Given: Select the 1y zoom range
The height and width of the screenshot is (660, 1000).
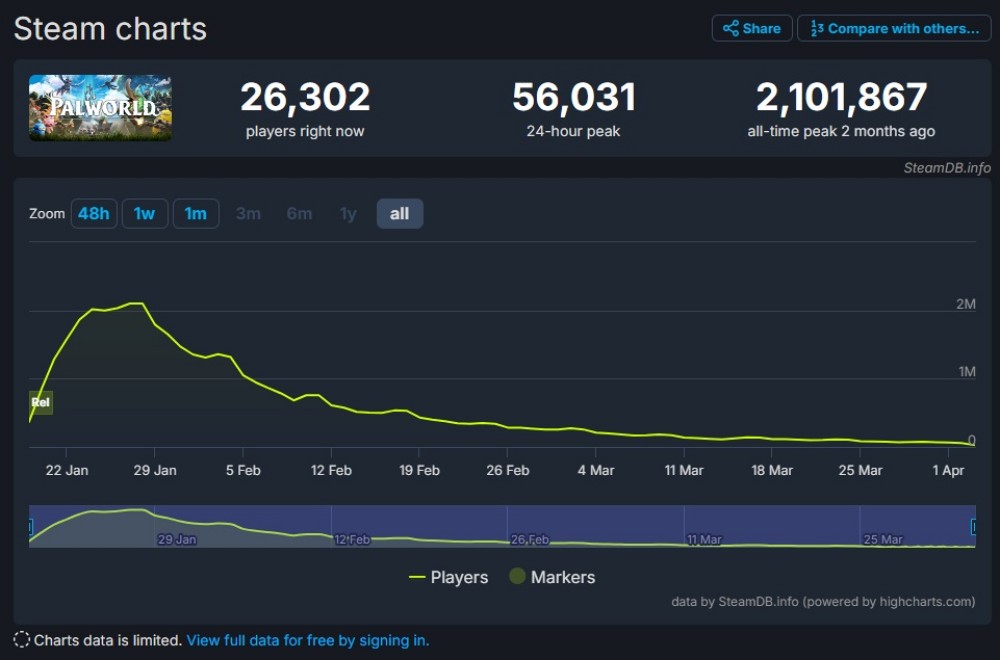Looking at the screenshot, I should 348,214.
